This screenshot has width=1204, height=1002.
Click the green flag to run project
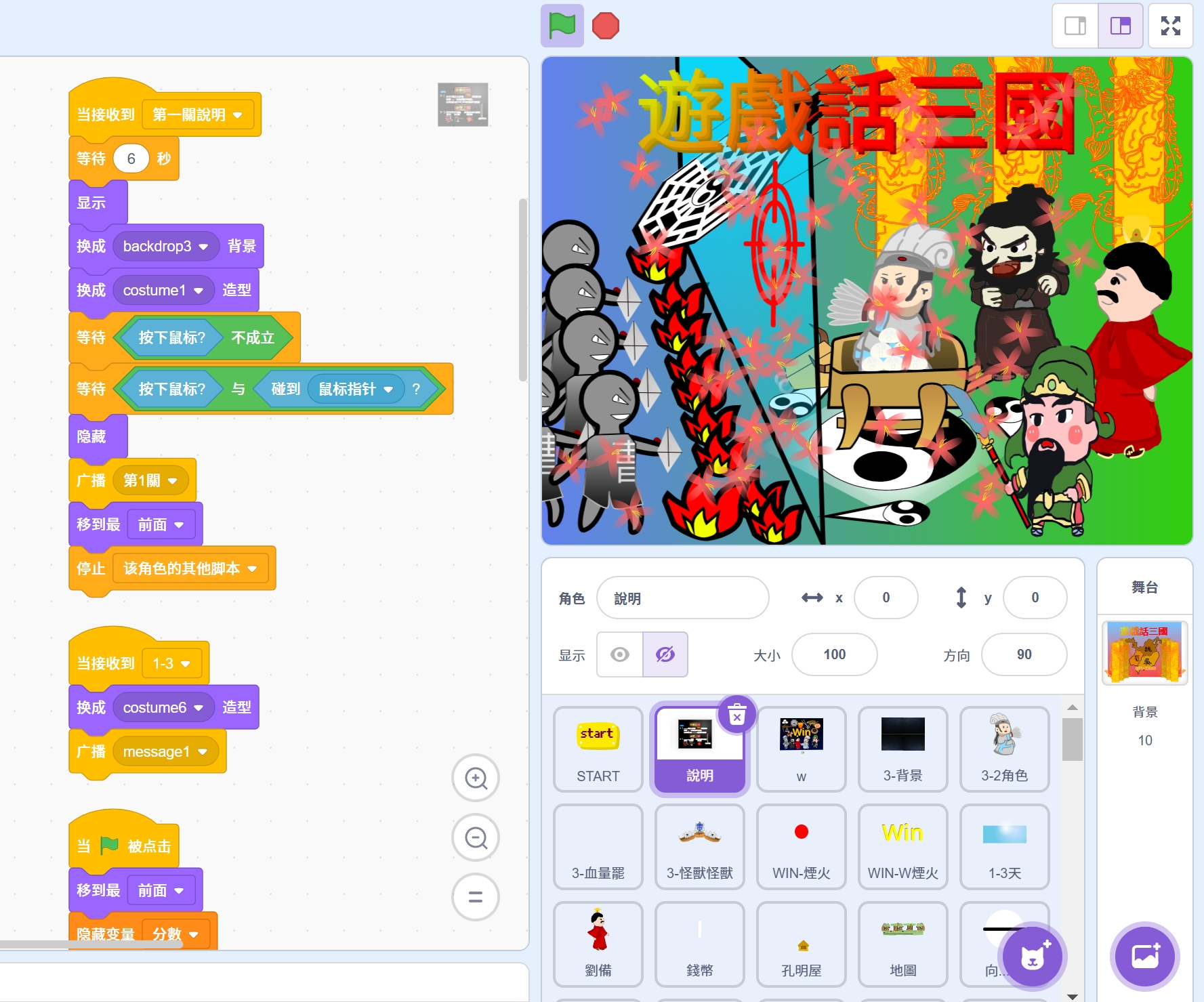(562, 26)
